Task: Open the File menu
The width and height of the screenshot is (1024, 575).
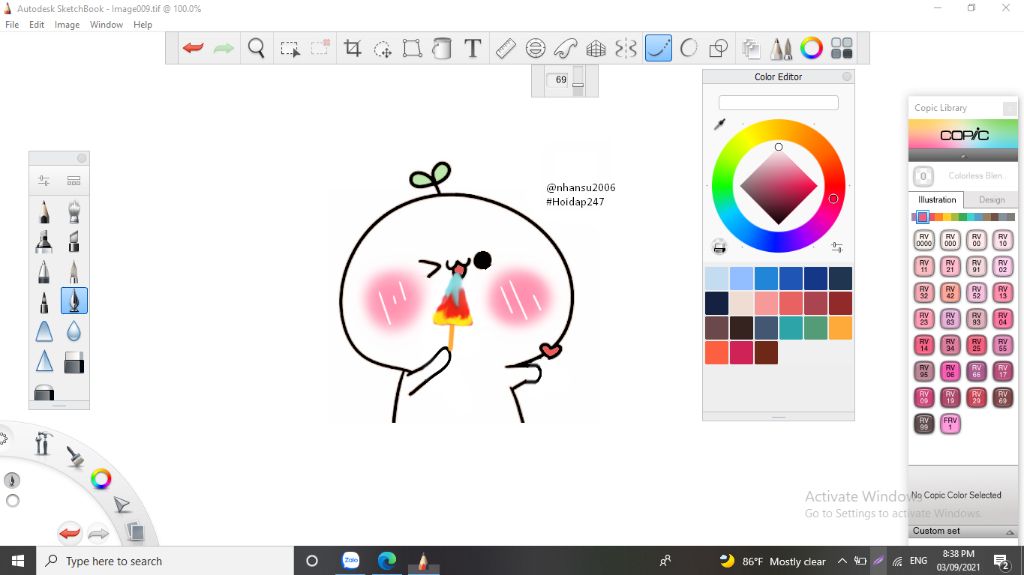Action: (x=12, y=25)
